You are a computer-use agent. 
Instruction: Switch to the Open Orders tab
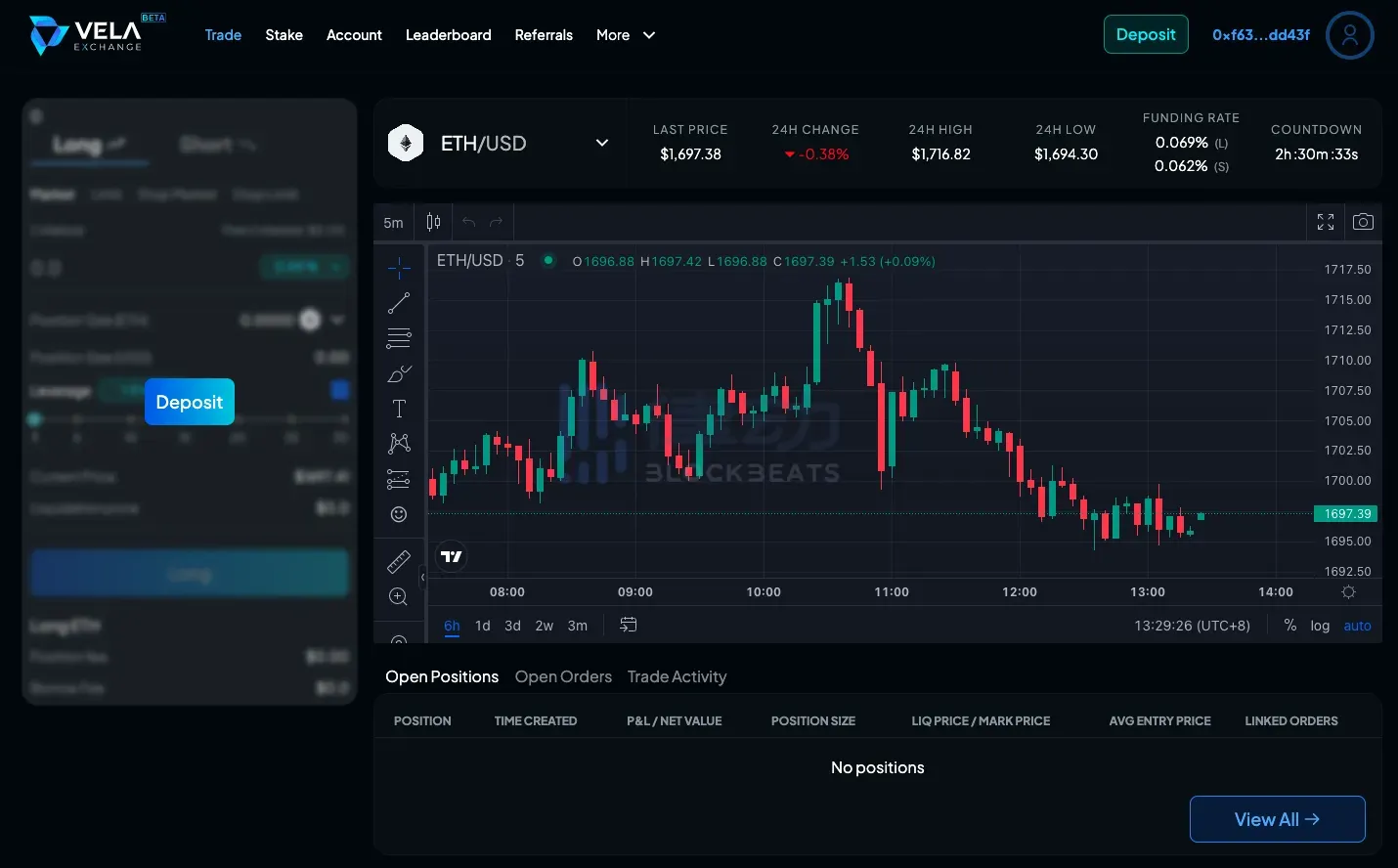(563, 676)
